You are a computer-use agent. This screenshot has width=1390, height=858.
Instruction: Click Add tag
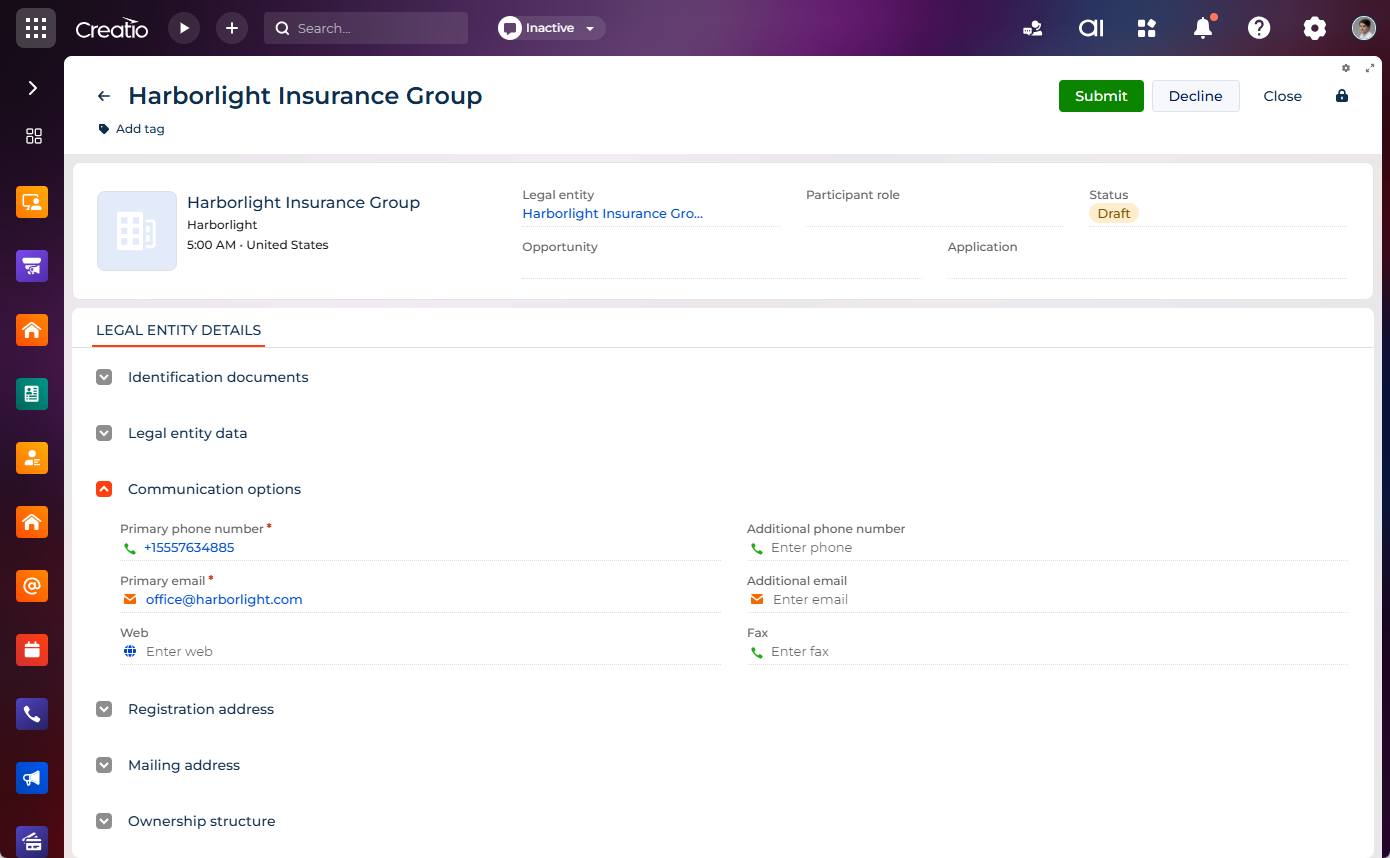pos(131,129)
